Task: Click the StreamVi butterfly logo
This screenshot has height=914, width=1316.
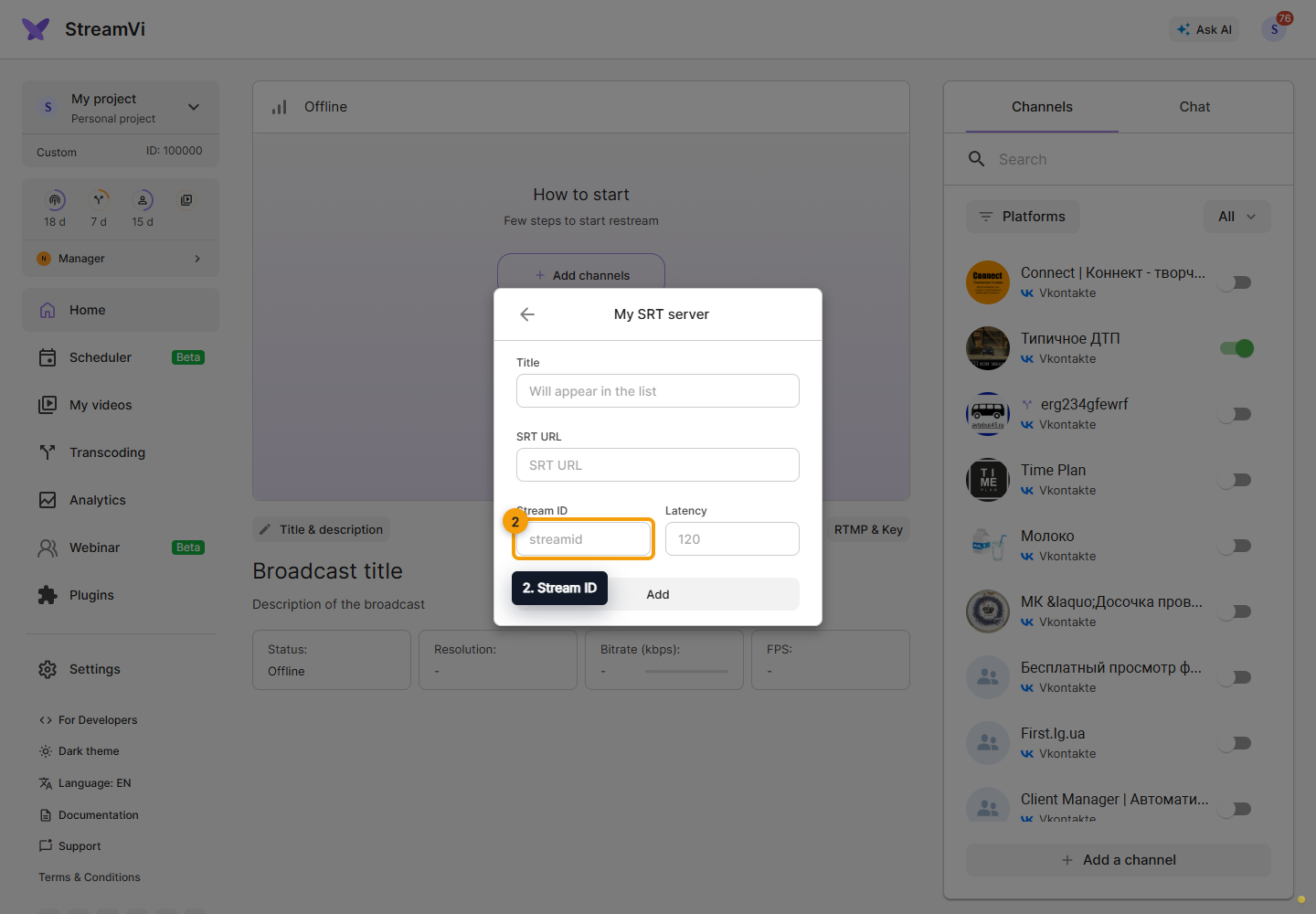Action: (x=36, y=29)
